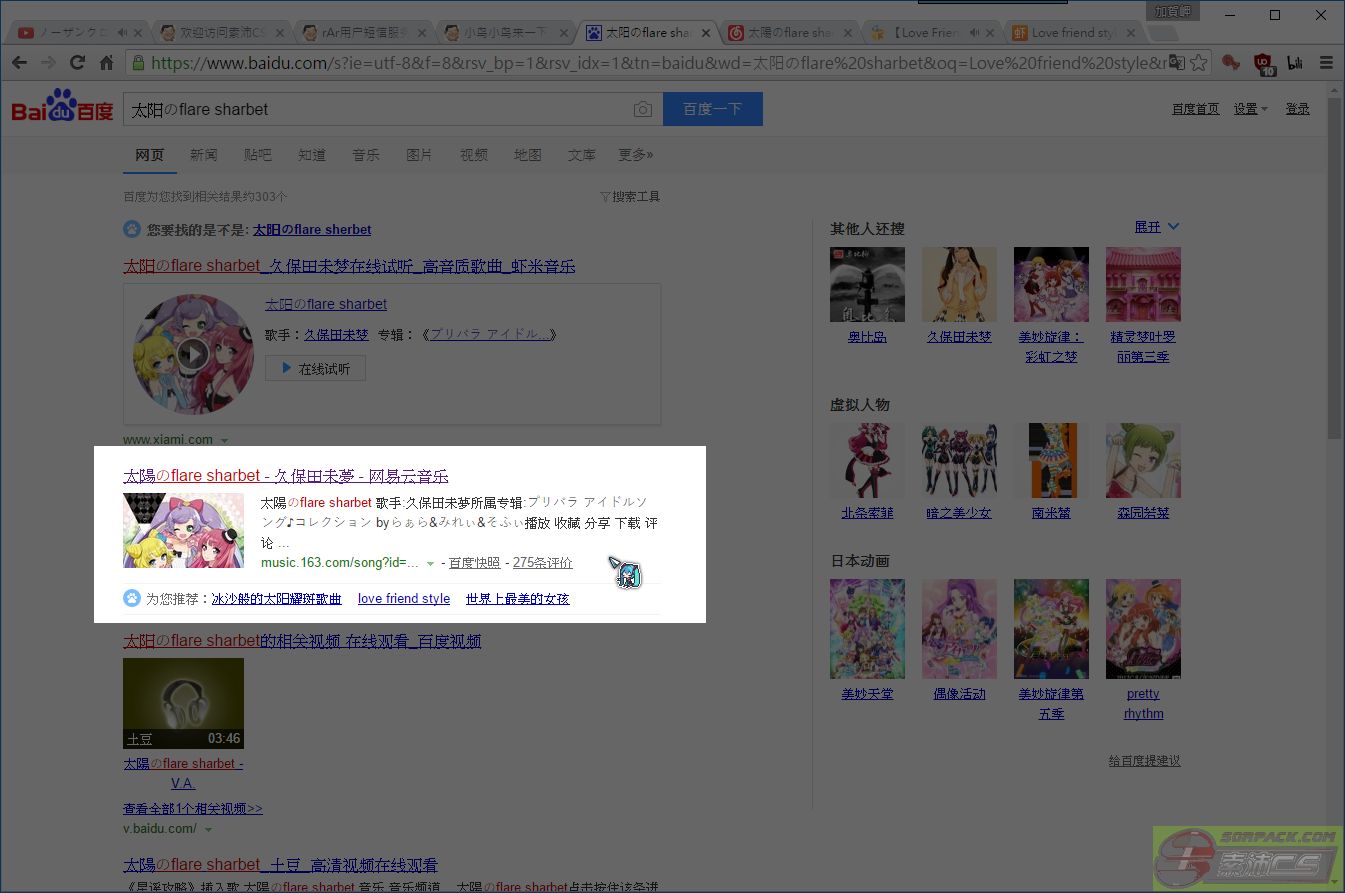Open the 设置 dropdown menu
This screenshot has height=893, width=1345.
click(1250, 109)
